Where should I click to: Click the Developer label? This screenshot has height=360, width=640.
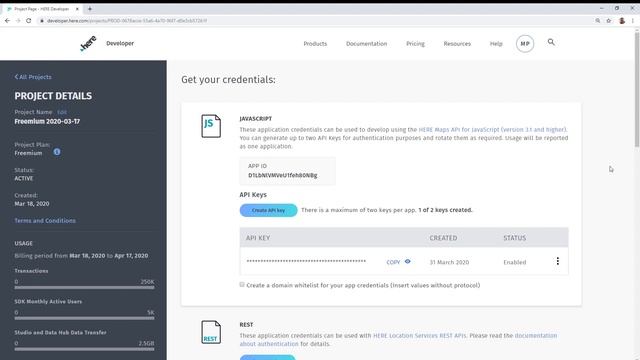pos(120,43)
